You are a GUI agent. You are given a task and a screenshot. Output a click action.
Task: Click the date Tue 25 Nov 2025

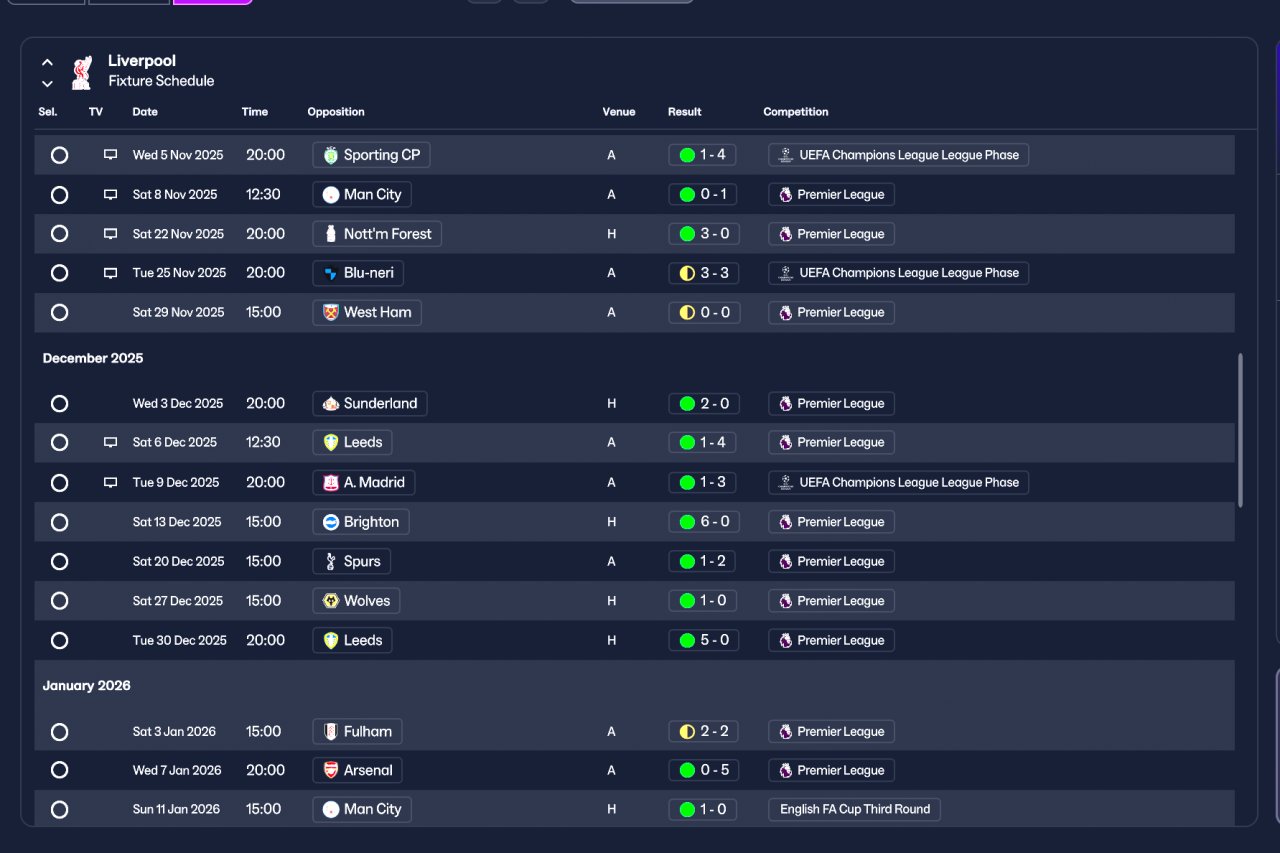coord(180,273)
